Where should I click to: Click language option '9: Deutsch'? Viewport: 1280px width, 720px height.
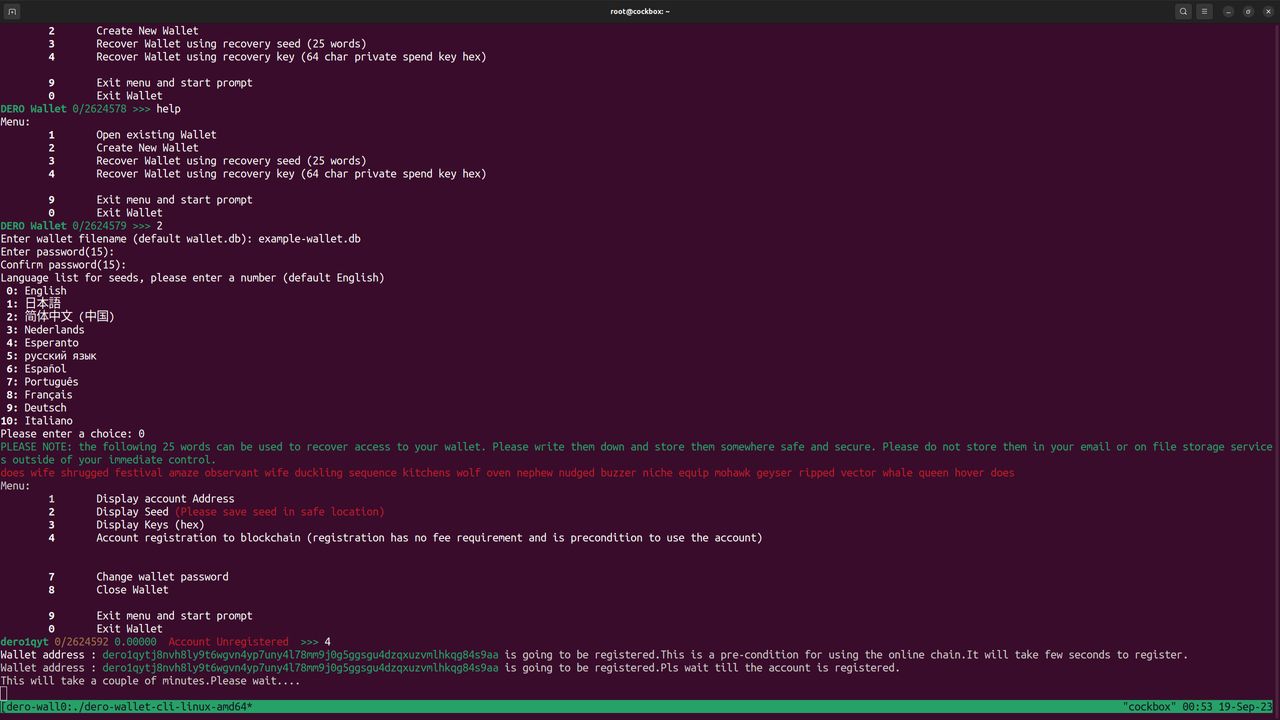pos(36,407)
